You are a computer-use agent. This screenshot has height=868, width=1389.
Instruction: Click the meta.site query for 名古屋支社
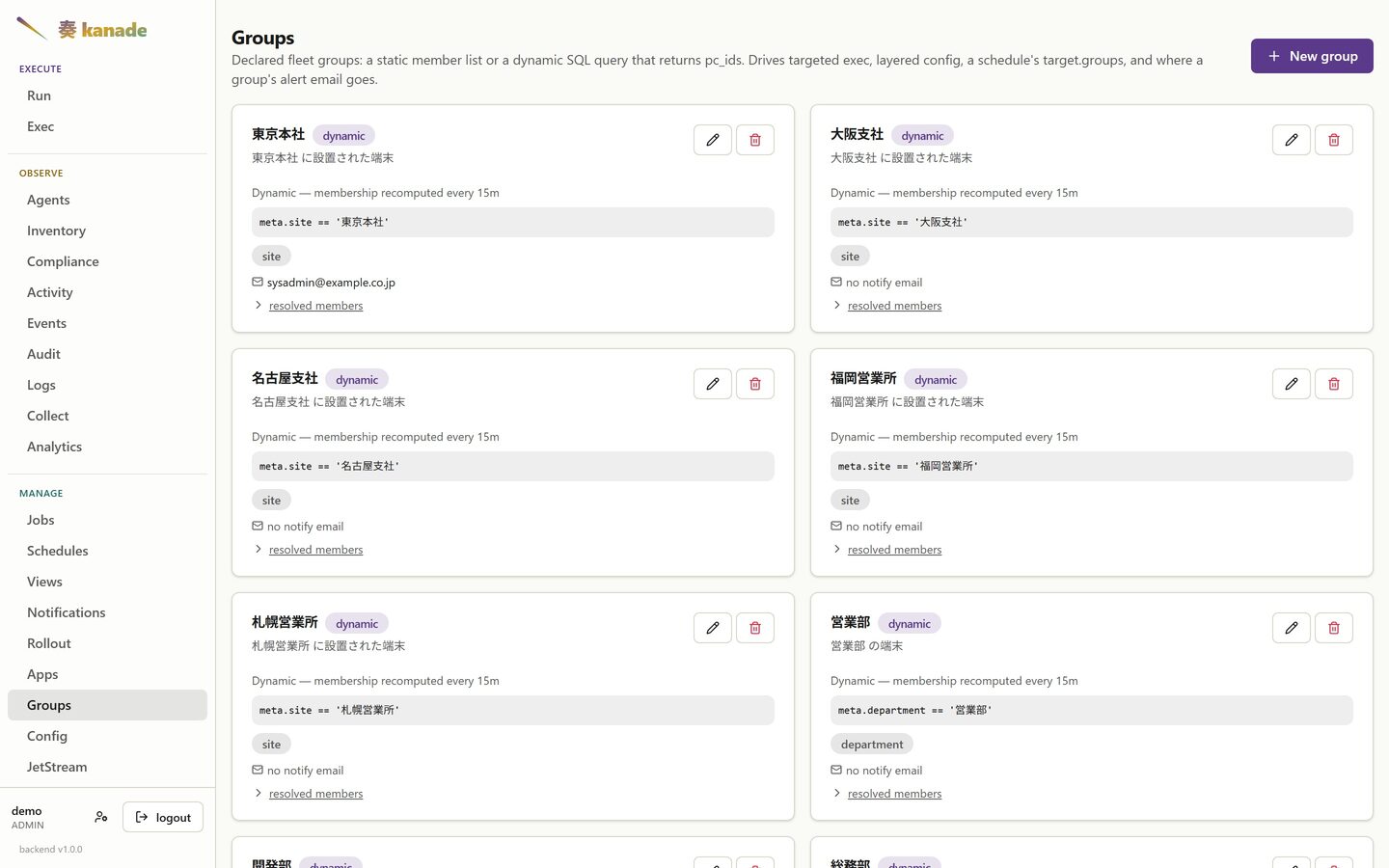click(x=513, y=466)
